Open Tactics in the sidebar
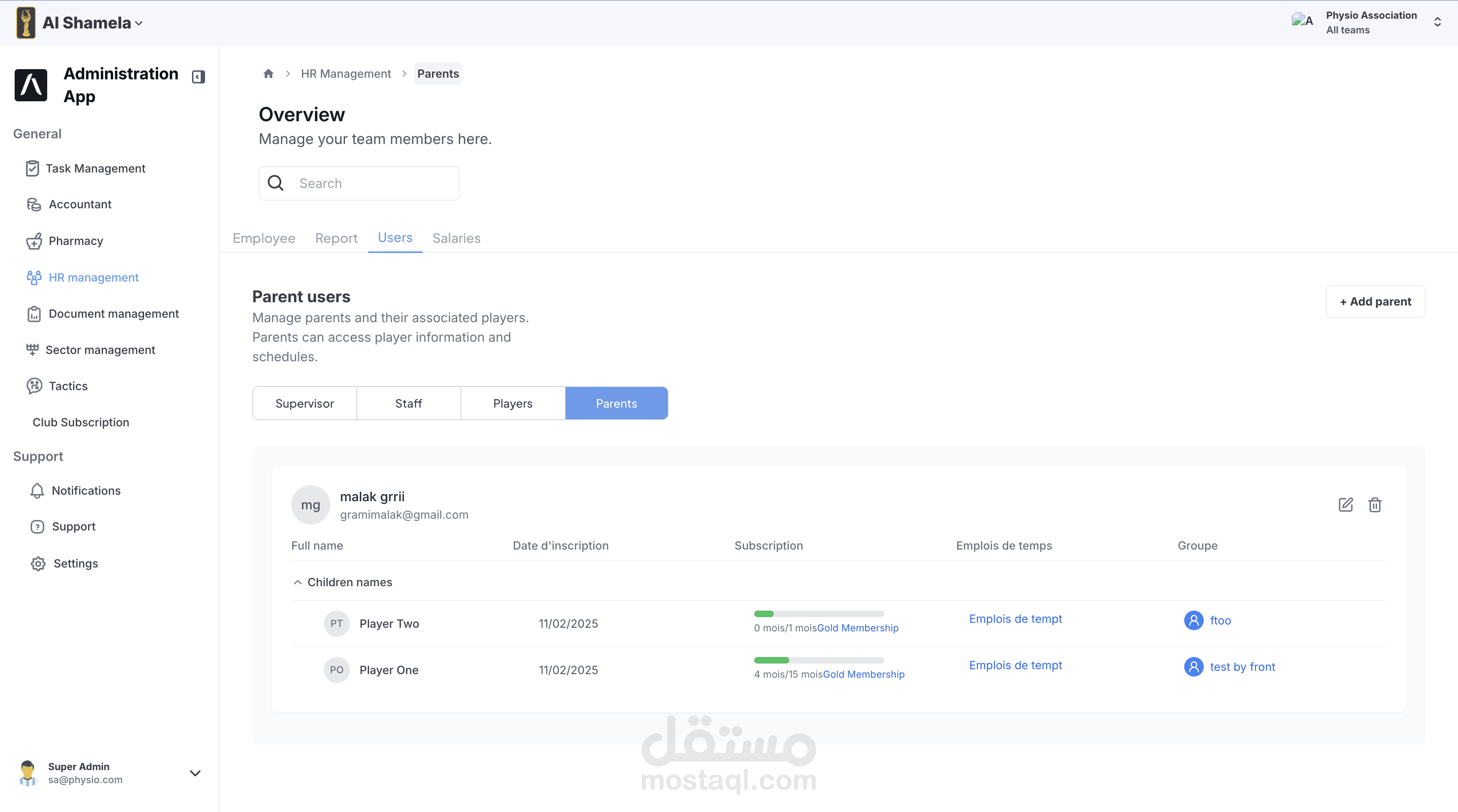The width and height of the screenshot is (1458, 812). click(68, 386)
